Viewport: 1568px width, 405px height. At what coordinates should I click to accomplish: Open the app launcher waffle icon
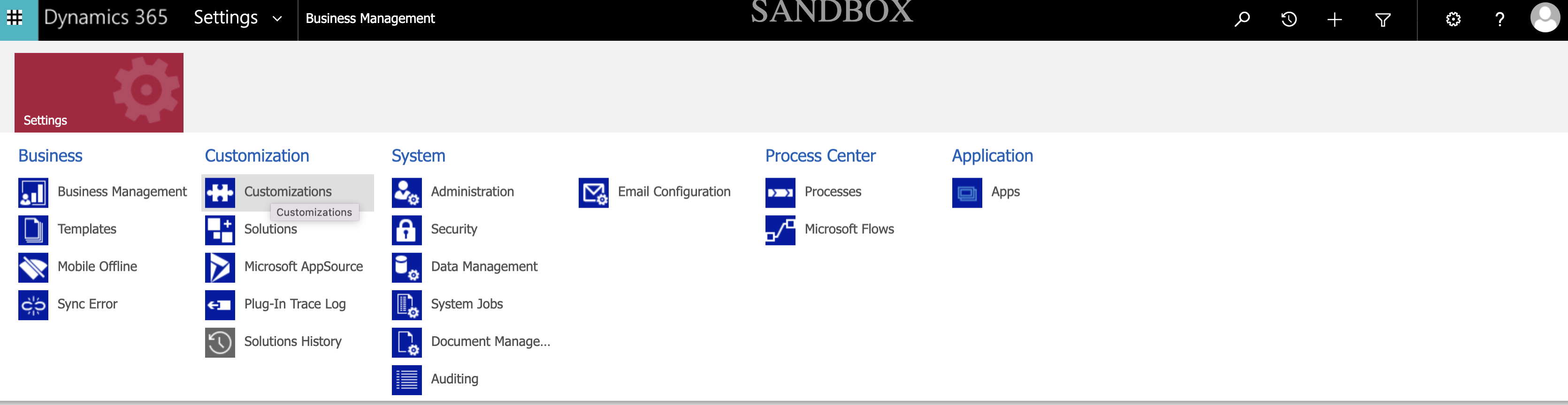tap(15, 18)
